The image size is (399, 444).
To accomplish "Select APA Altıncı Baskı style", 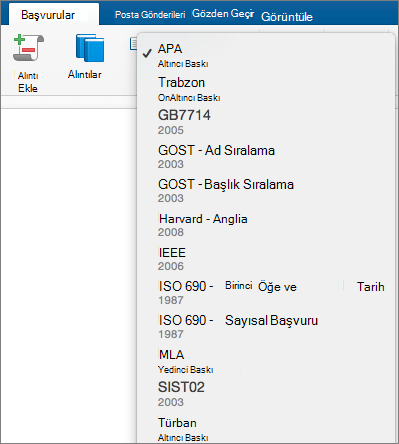I will (x=266, y=55).
